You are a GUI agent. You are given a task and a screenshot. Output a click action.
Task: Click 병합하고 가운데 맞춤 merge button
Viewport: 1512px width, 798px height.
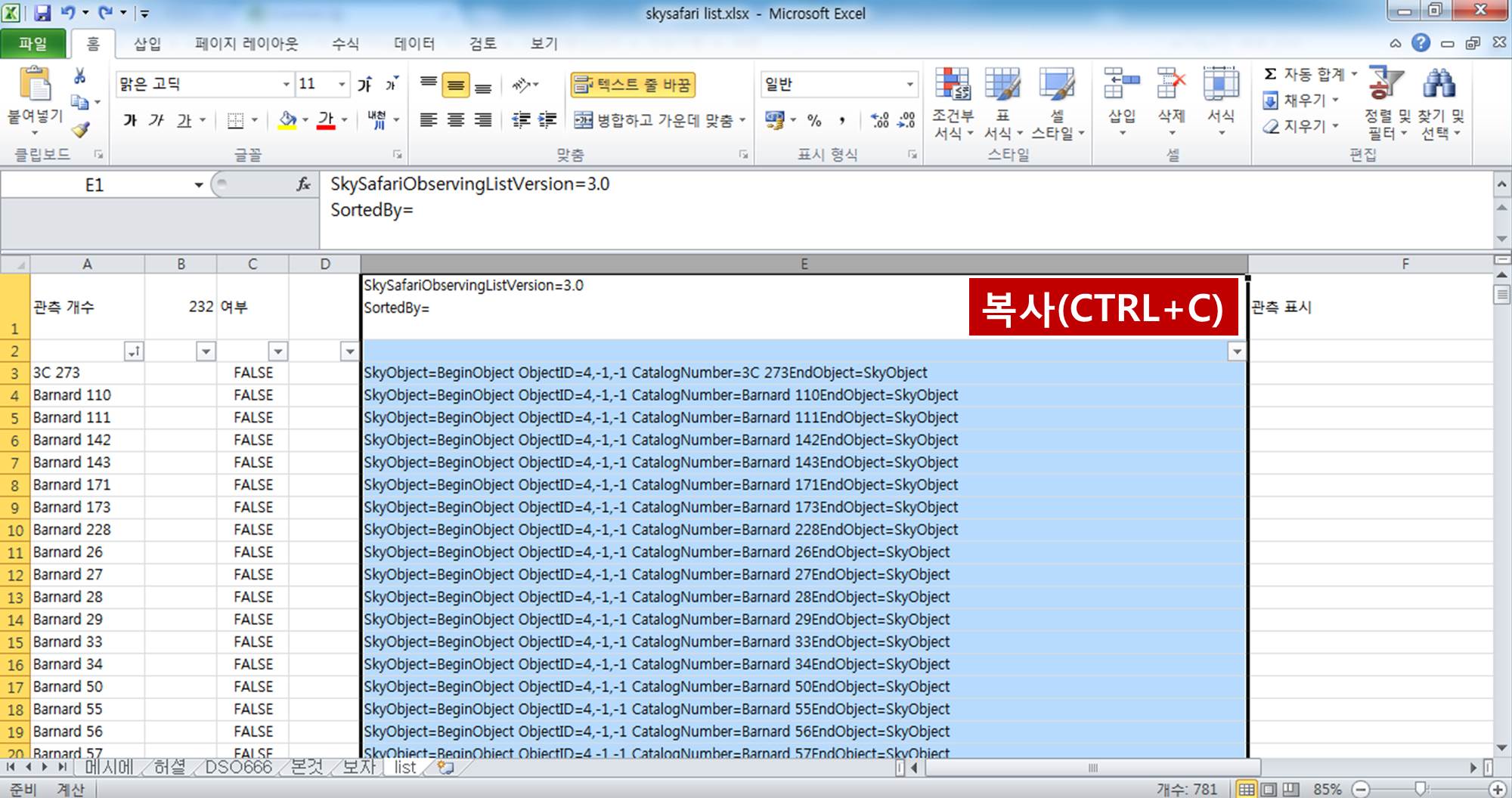[654, 120]
